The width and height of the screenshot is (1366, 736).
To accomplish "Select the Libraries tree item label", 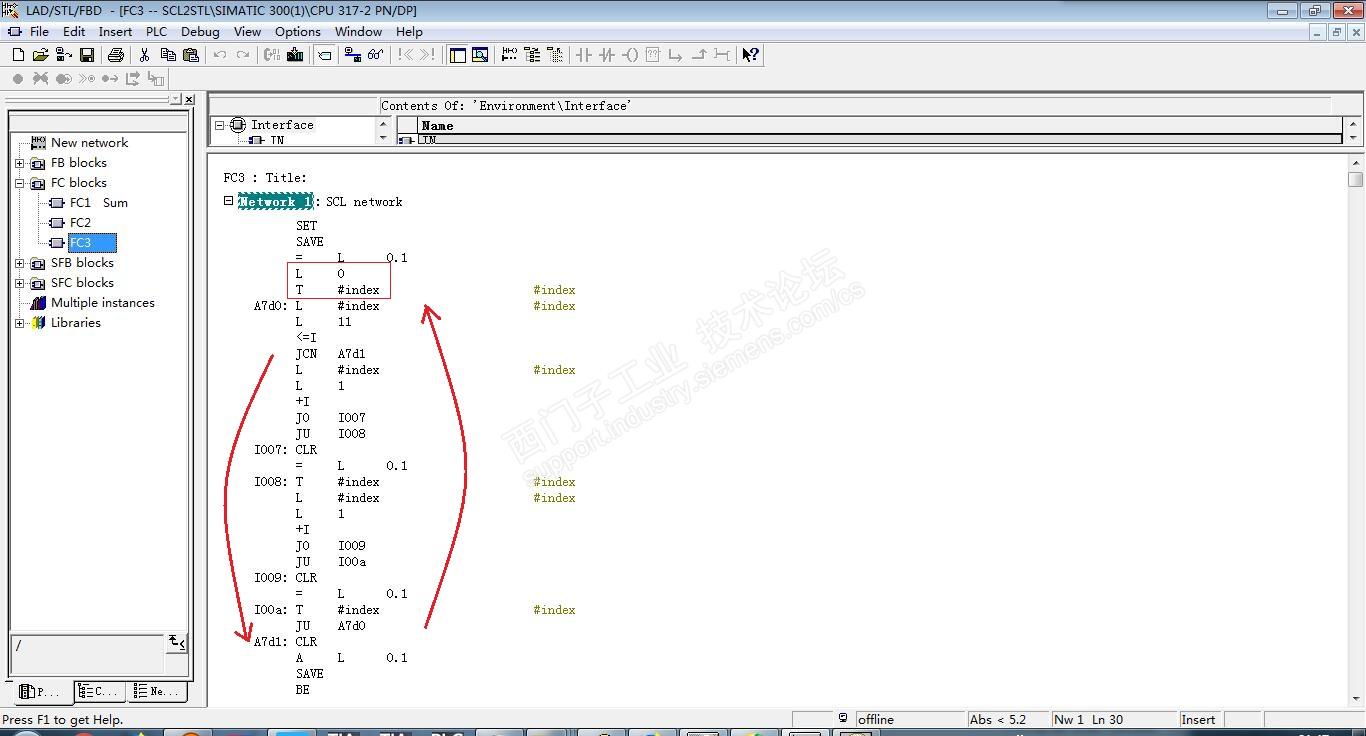I will tap(76, 323).
